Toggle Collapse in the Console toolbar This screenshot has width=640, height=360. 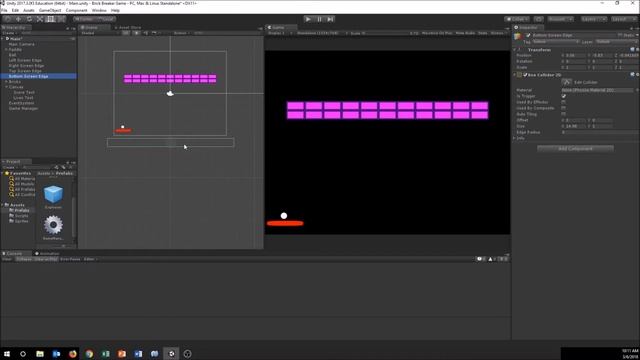point(24,259)
